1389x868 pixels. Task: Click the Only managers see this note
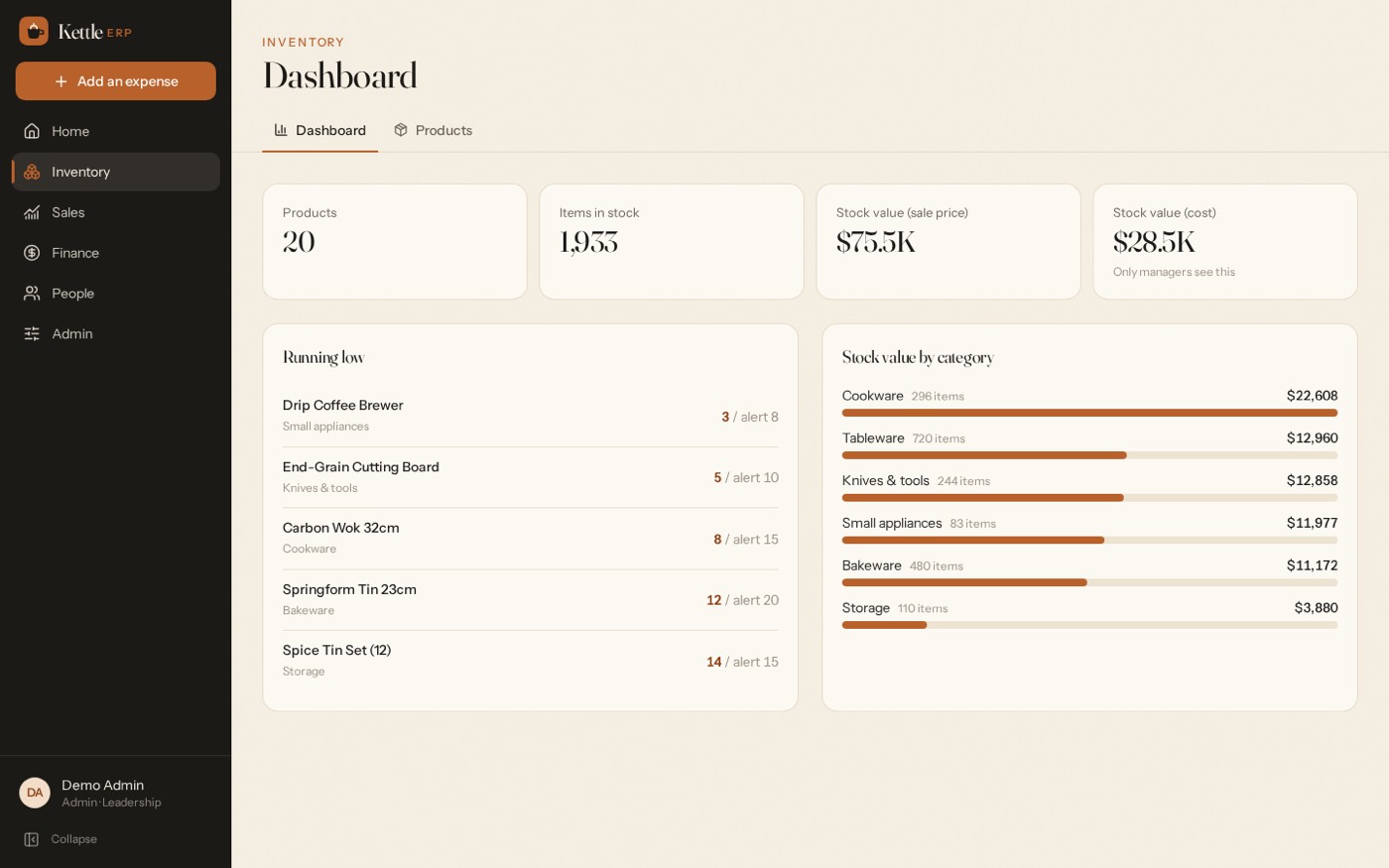click(x=1174, y=272)
